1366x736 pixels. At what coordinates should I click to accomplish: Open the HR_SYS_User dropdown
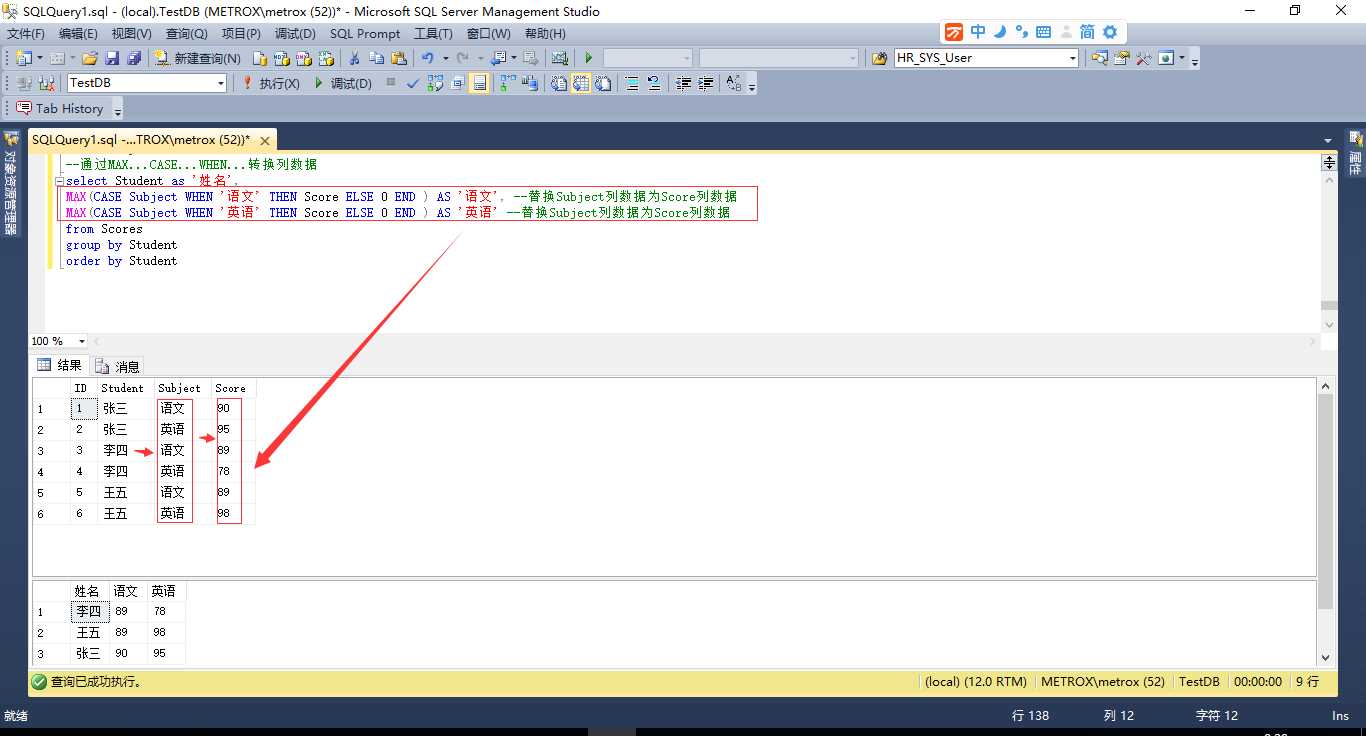coord(1073,58)
